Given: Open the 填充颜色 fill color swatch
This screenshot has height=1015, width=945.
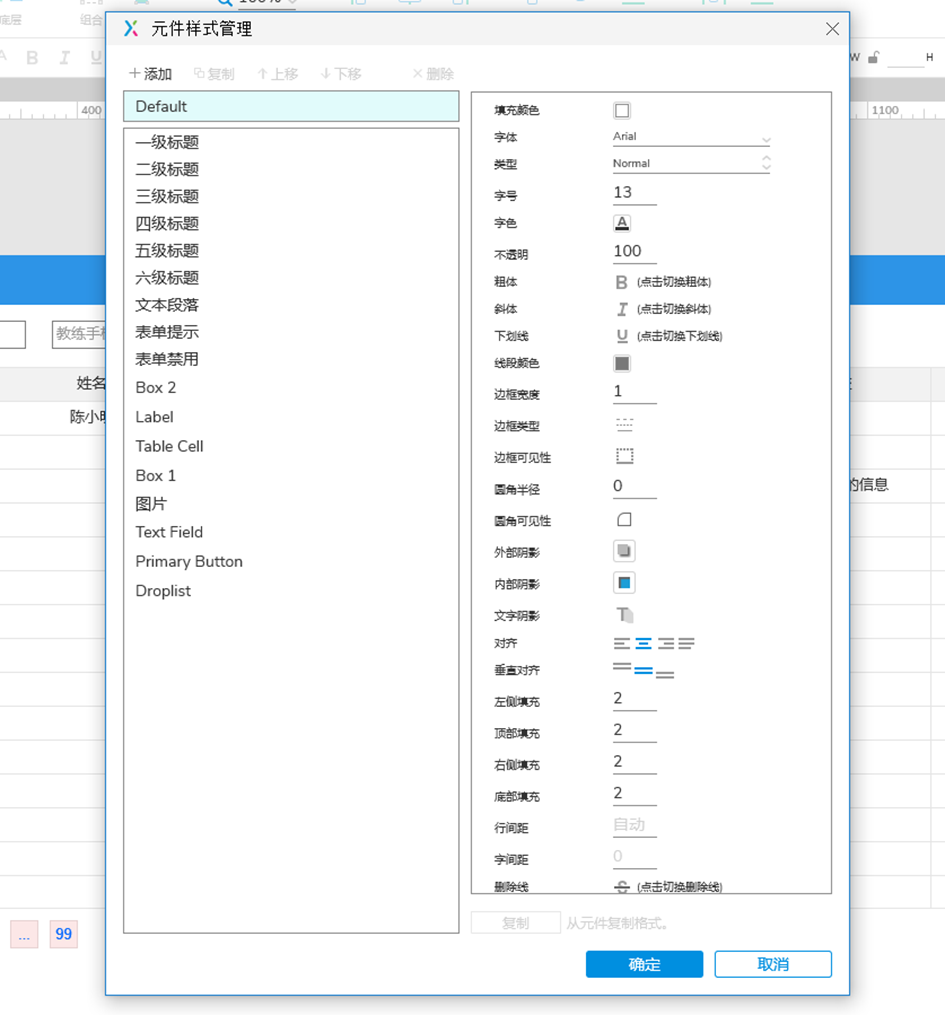Looking at the screenshot, I should pos(622,111).
